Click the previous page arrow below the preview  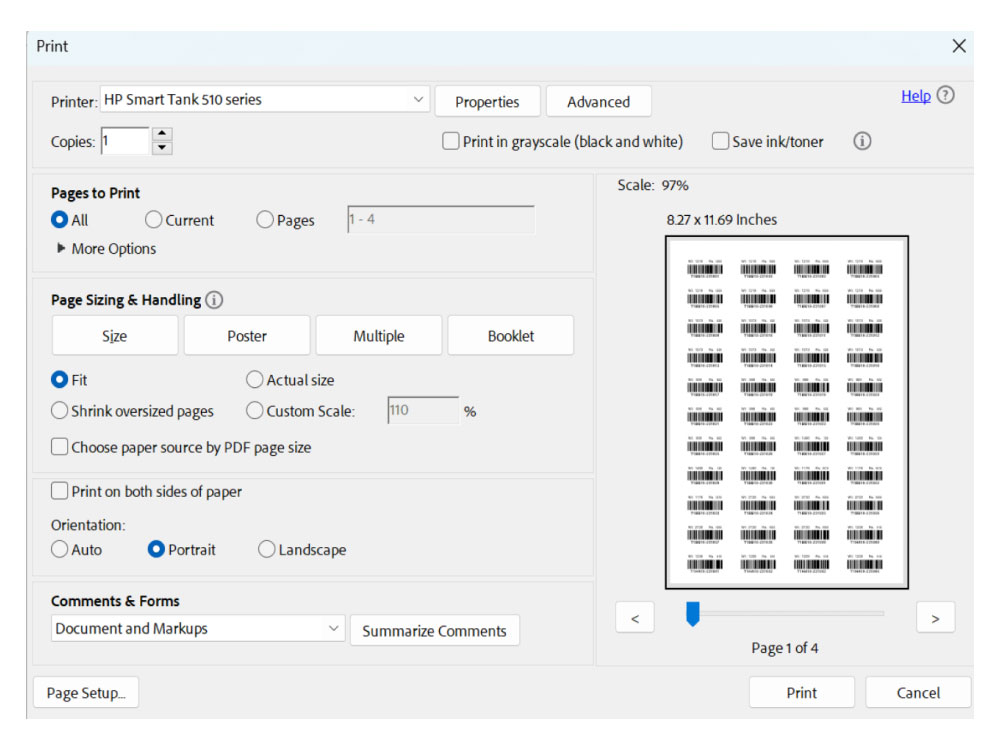pos(635,617)
